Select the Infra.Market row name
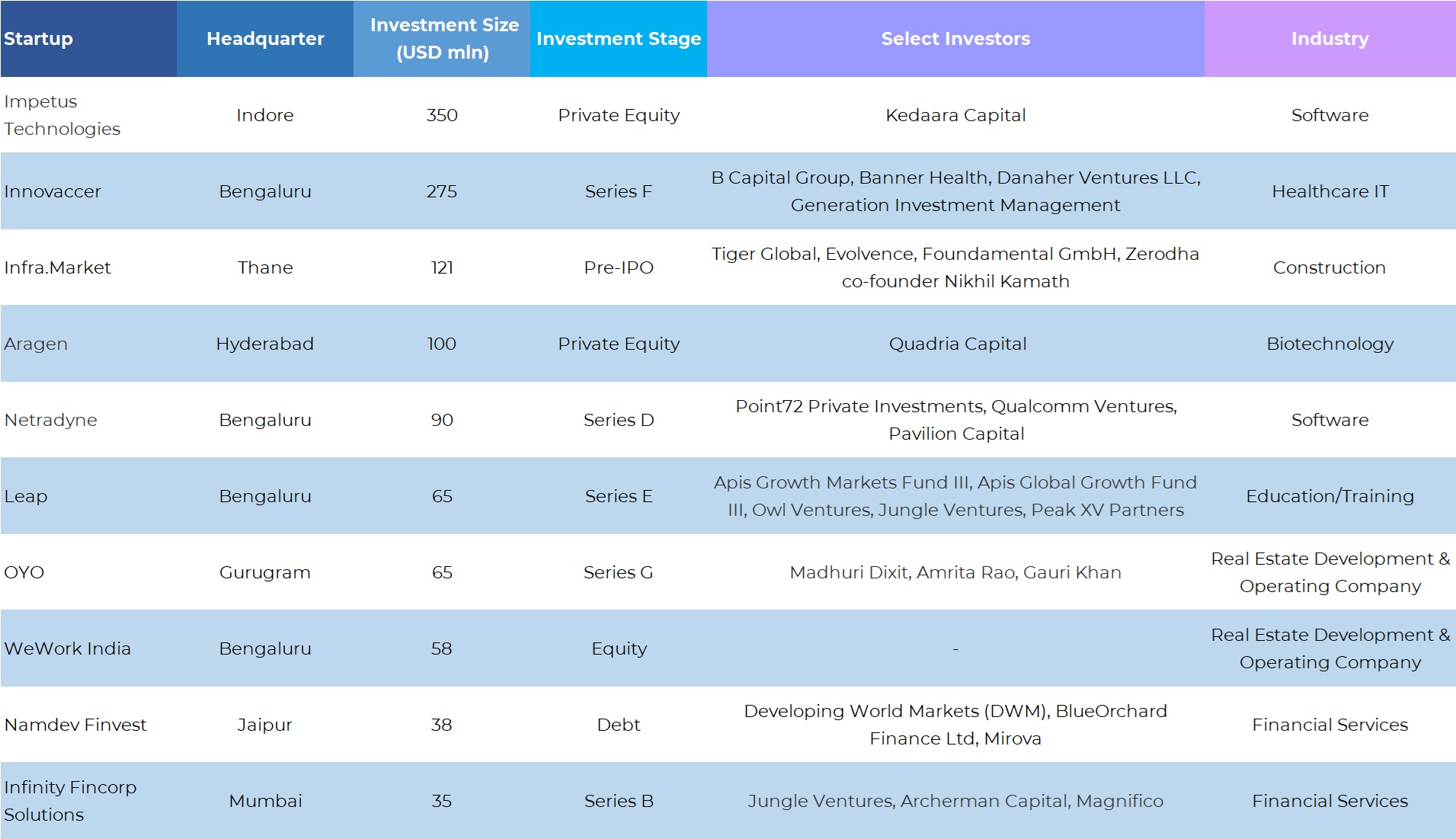The height and width of the screenshot is (839, 1456). [x=58, y=267]
